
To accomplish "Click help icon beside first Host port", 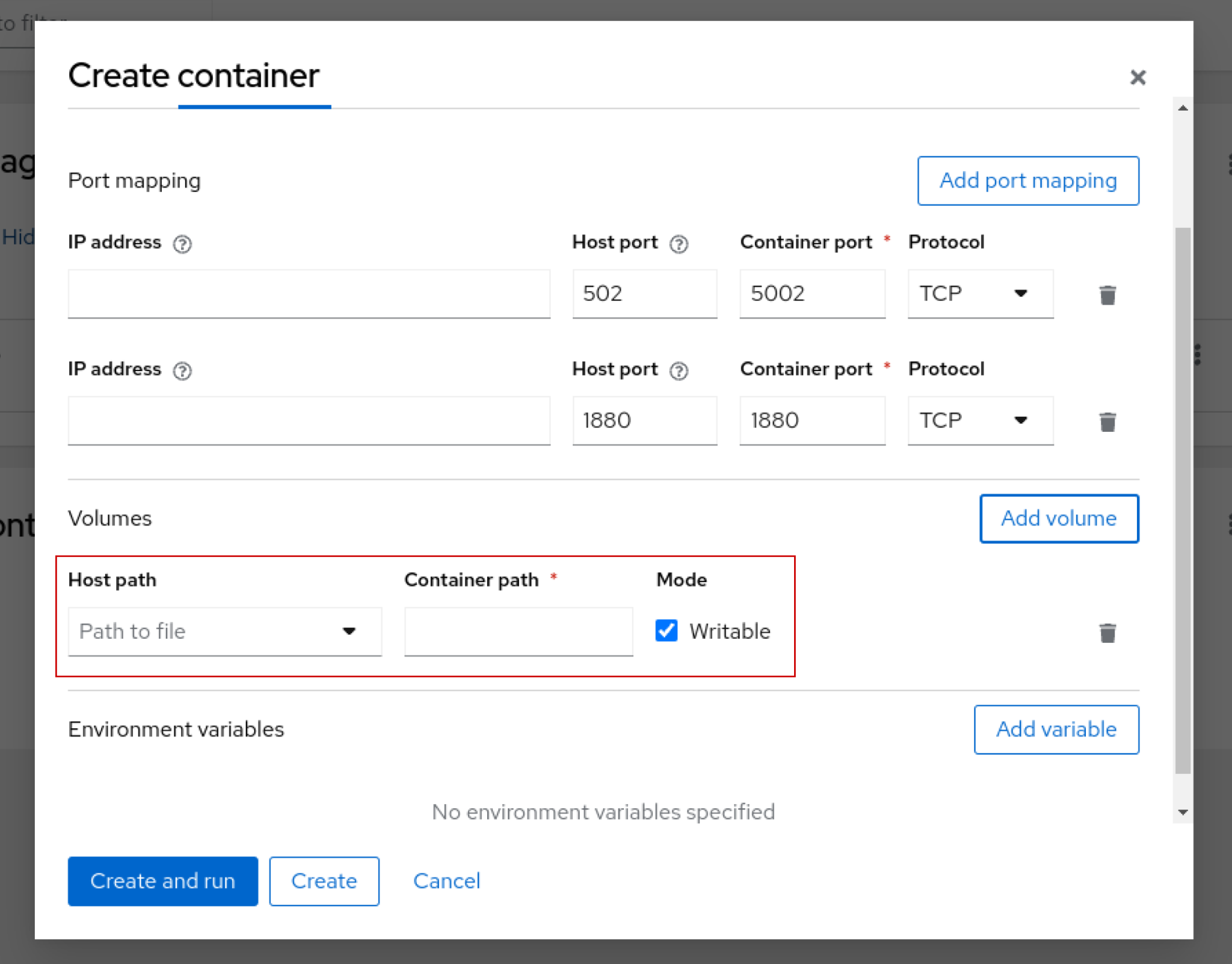I will point(679,244).
